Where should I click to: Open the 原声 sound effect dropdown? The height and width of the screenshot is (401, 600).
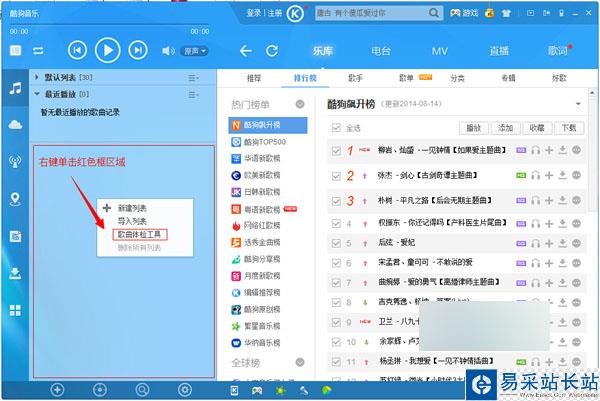point(194,51)
